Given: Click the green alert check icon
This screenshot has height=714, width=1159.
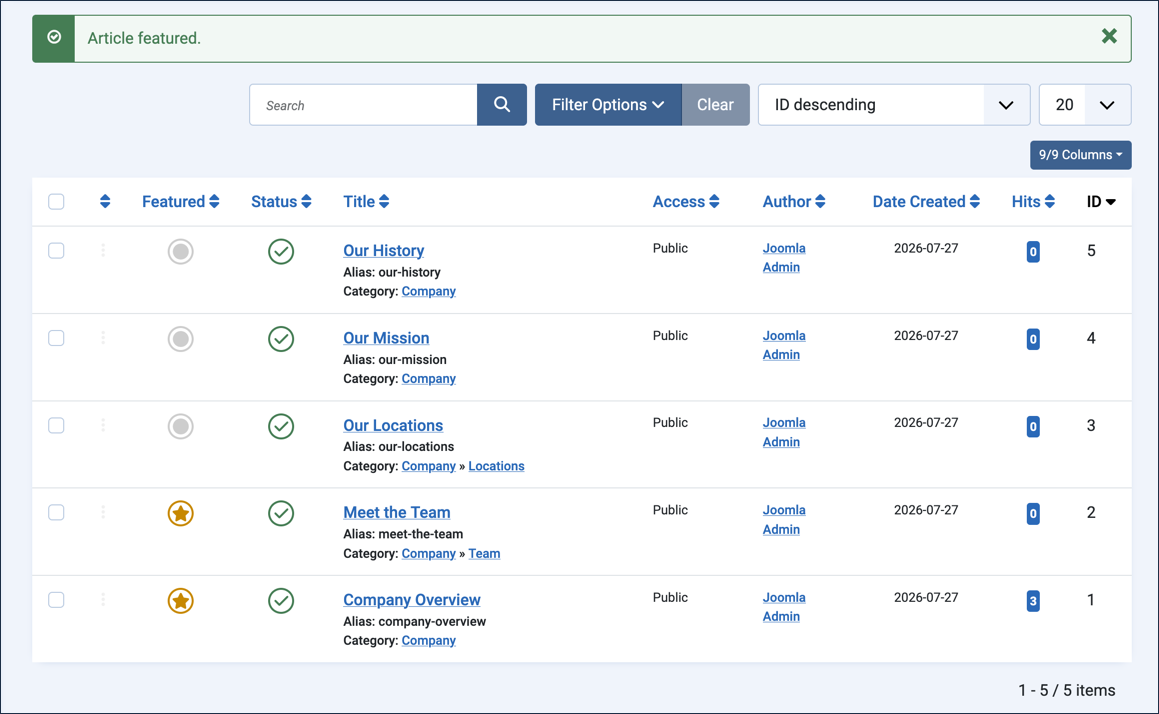Looking at the screenshot, I should pos(54,38).
